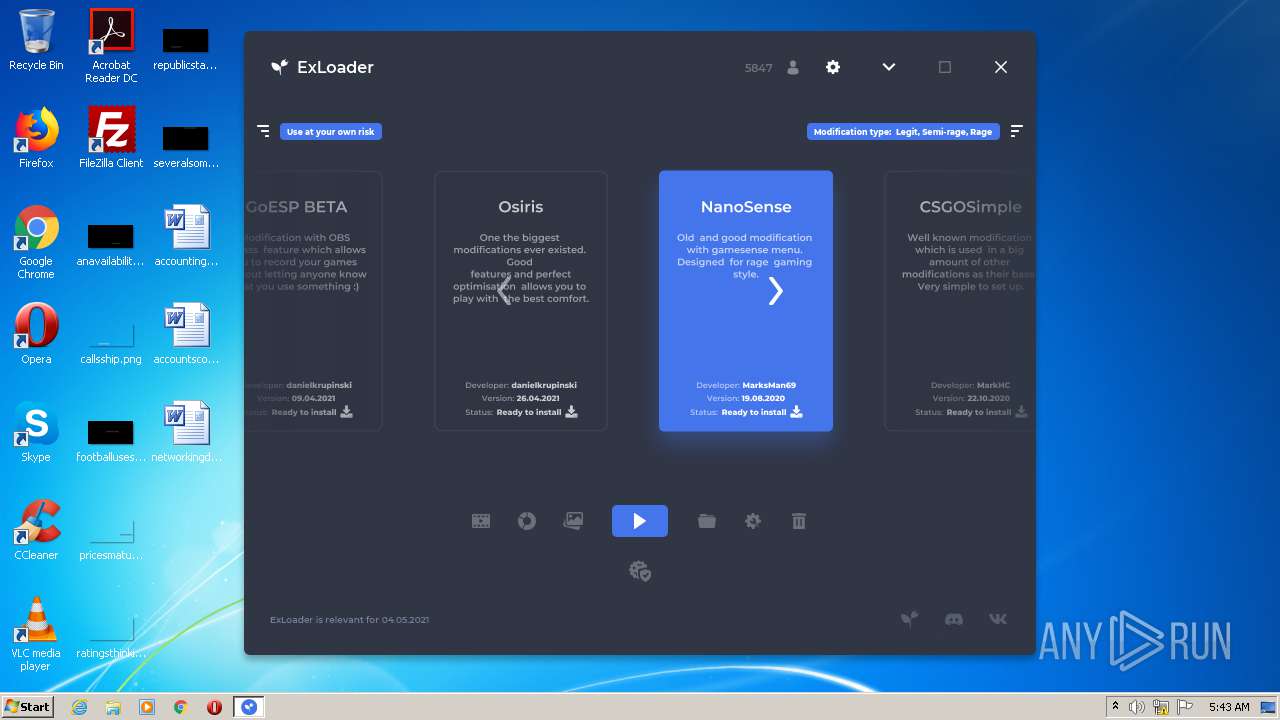Viewport: 1280px width, 720px height.
Task: Click the volume speaker tray icon
Action: 1137,707
